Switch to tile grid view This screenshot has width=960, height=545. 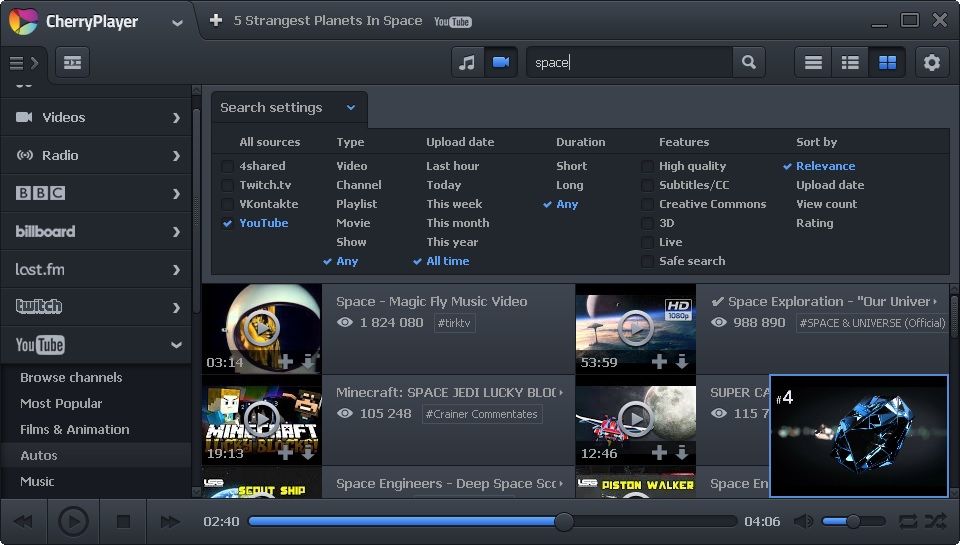click(x=887, y=62)
